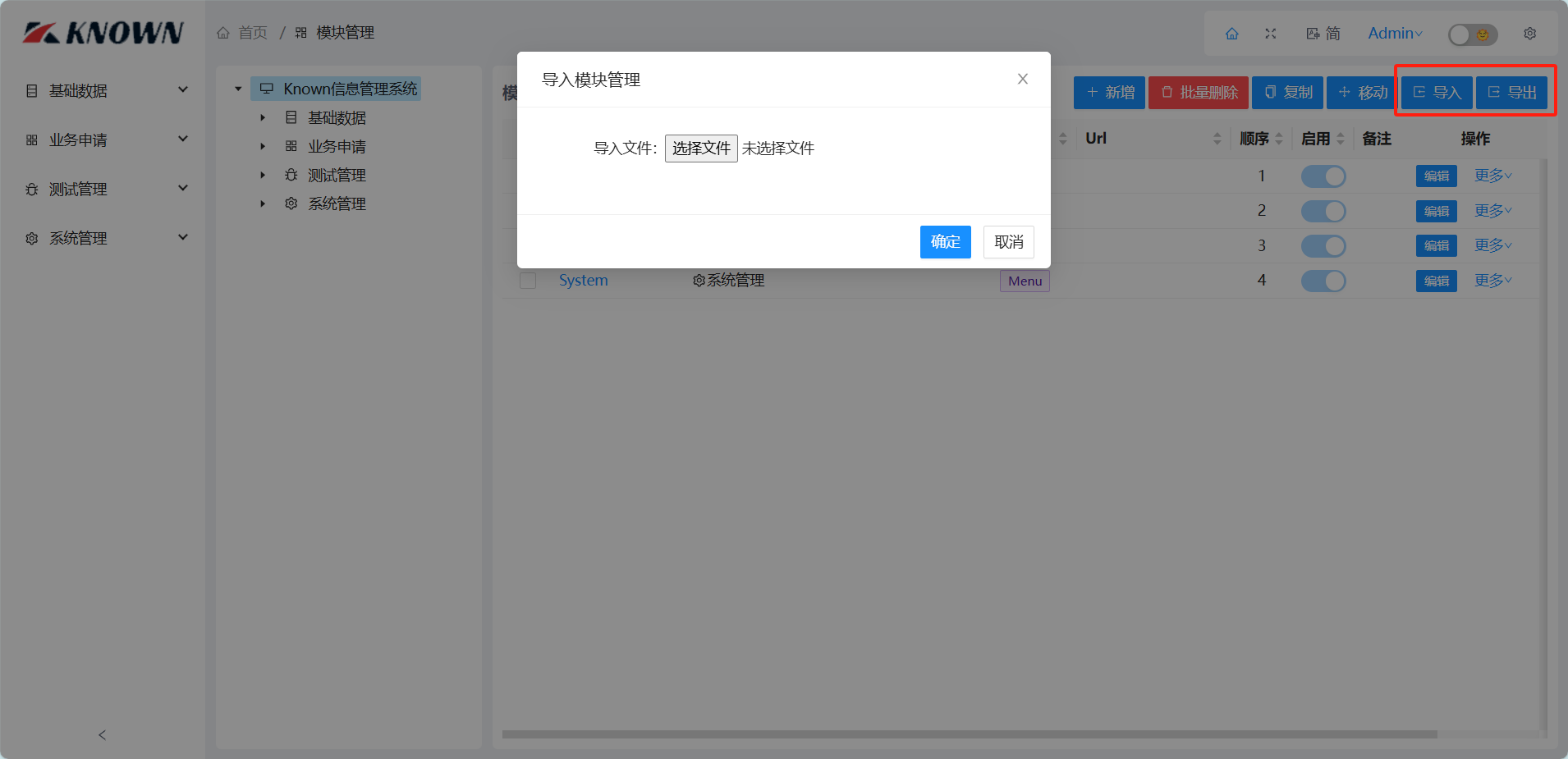Expand the 业务申请 sidebar menu chevron

[183, 139]
